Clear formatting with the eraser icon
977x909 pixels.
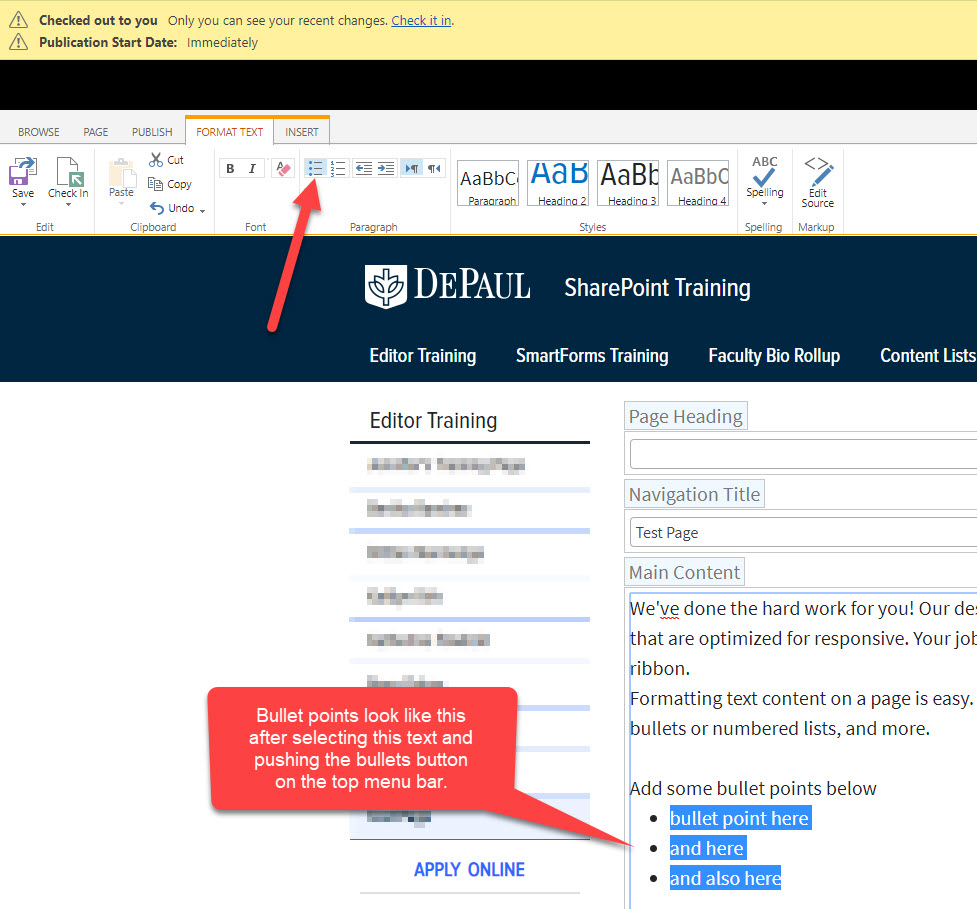[283, 168]
